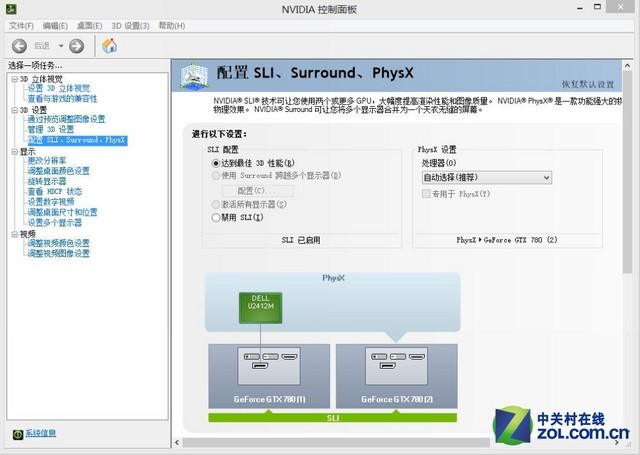Open 管理 3D 设置 task

(51, 129)
